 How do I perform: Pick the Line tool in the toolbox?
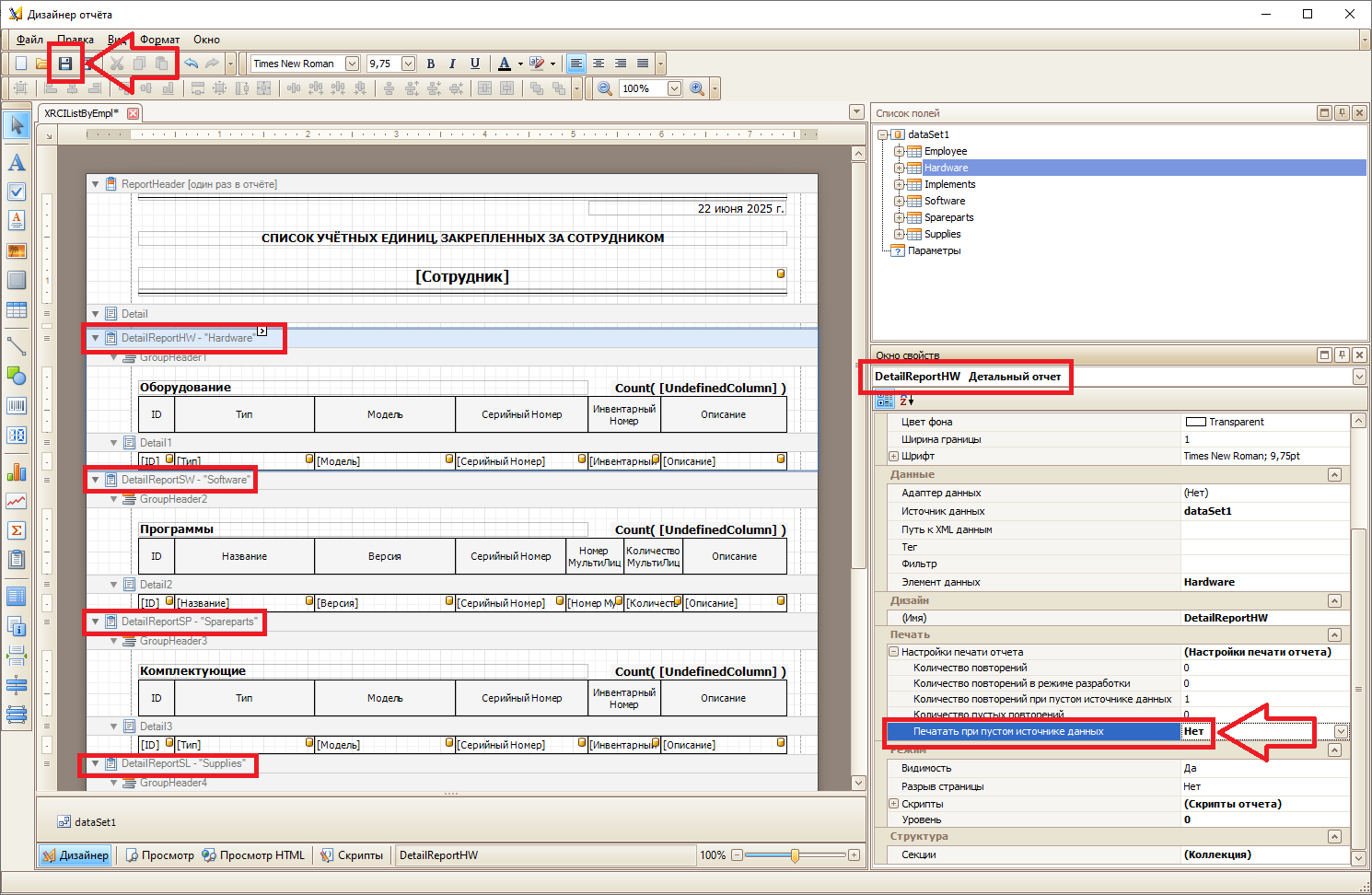pyautogui.click(x=17, y=346)
